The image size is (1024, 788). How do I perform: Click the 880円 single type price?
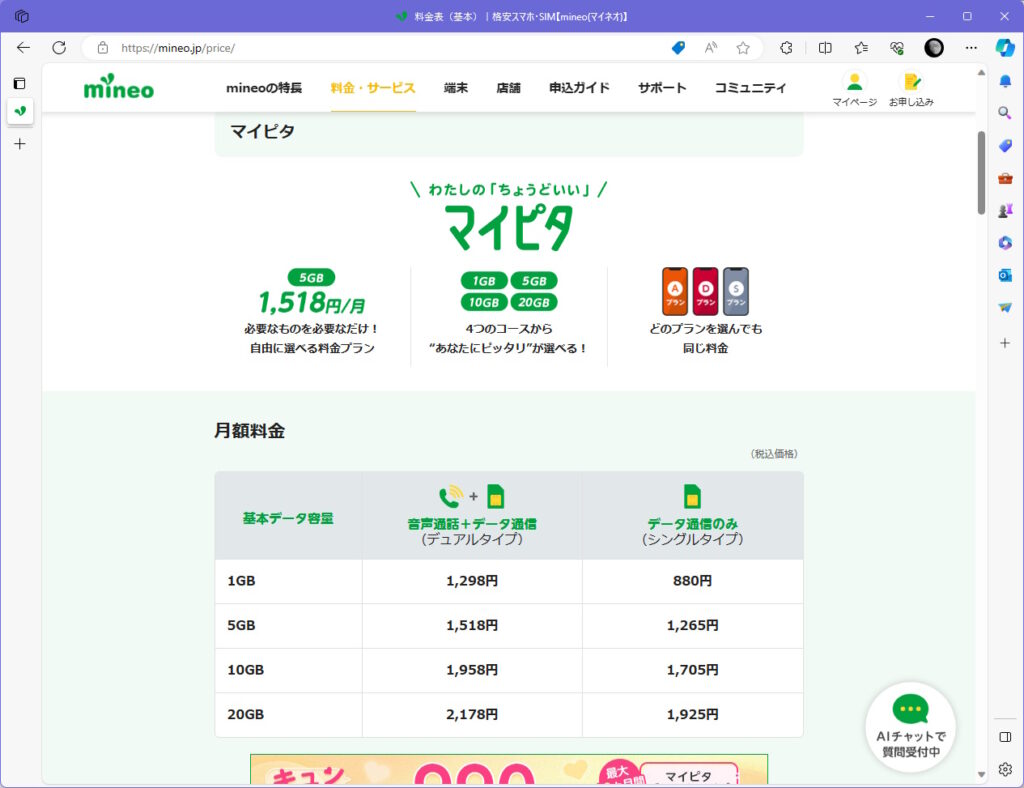click(x=692, y=581)
